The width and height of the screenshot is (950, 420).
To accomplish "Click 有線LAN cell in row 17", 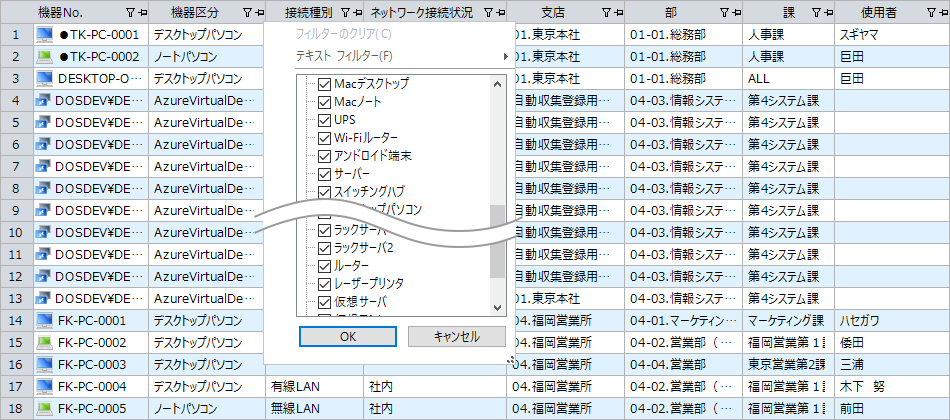I will coord(314,387).
